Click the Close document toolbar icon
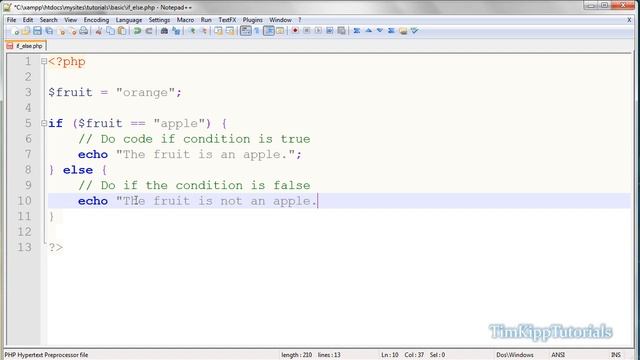The image size is (640, 360). point(62,31)
